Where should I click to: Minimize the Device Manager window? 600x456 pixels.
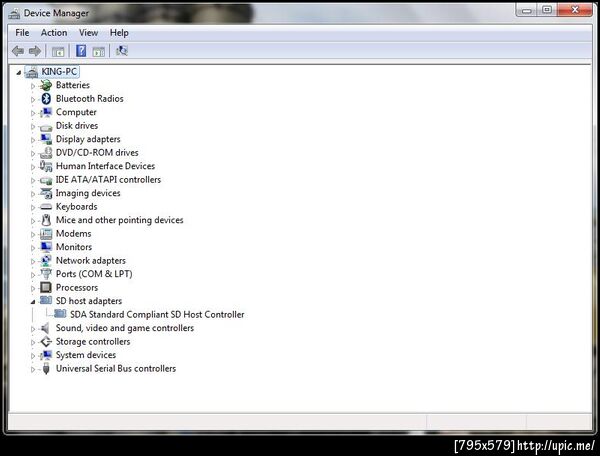tap(527, 11)
